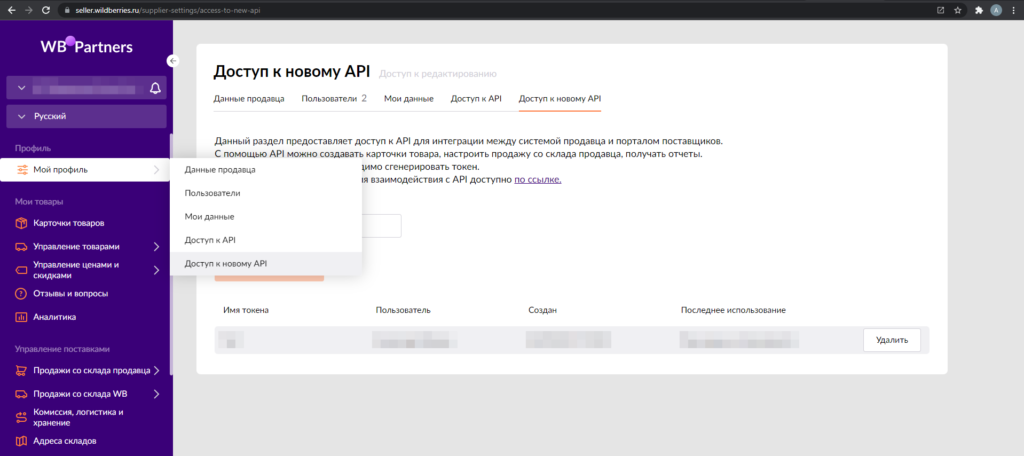Open Аналитика in sidebar
This screenshot has height=456, width=1024.
point(55,318)
